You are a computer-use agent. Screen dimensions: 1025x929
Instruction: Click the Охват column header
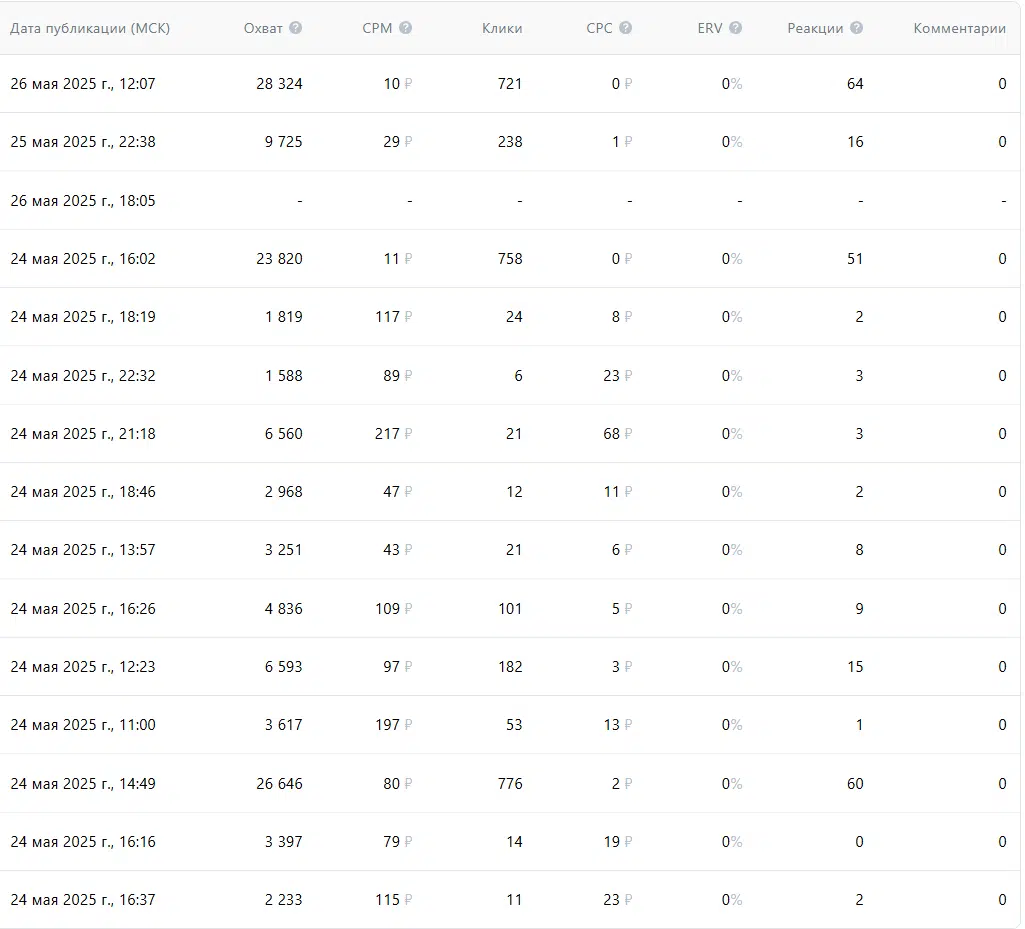pyautogui.click(x=263, y=28)
